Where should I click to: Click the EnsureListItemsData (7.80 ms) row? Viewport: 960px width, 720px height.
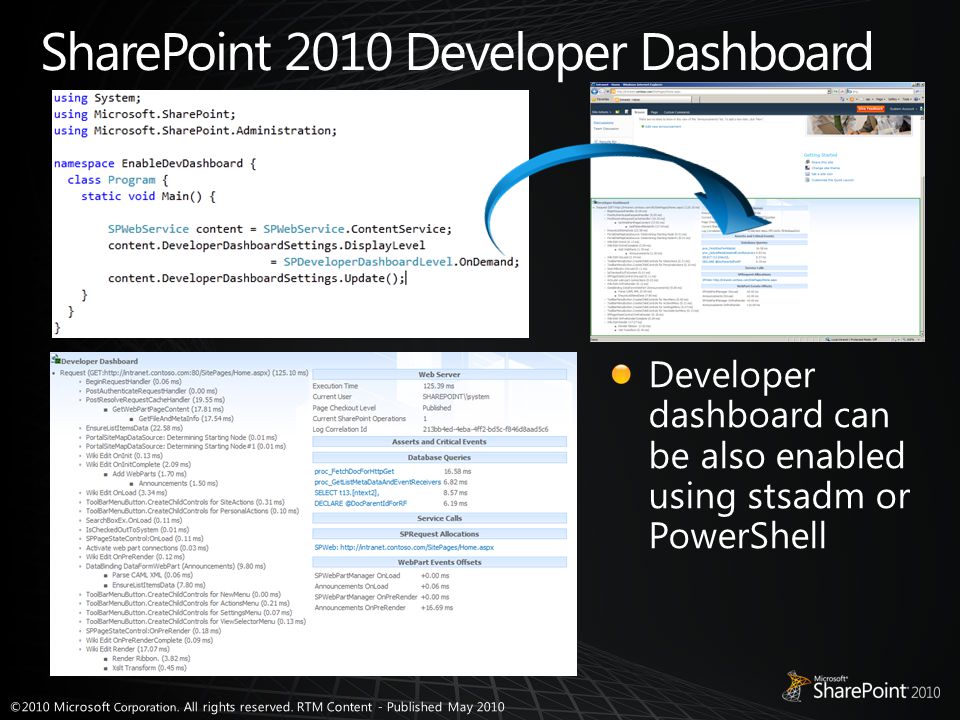coord(158,585)
